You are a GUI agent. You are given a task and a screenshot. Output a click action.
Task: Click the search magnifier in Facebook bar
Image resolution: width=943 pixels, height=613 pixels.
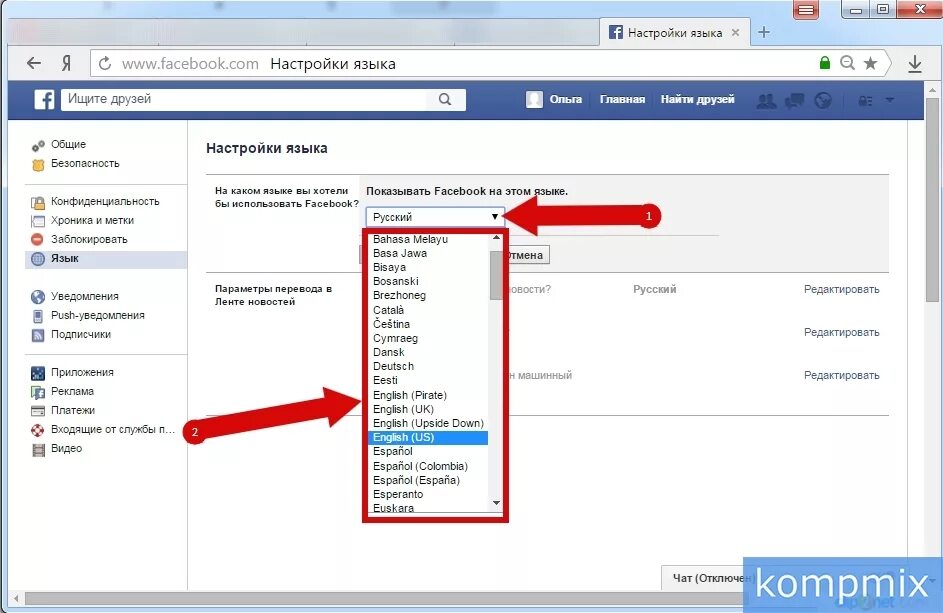445,99
